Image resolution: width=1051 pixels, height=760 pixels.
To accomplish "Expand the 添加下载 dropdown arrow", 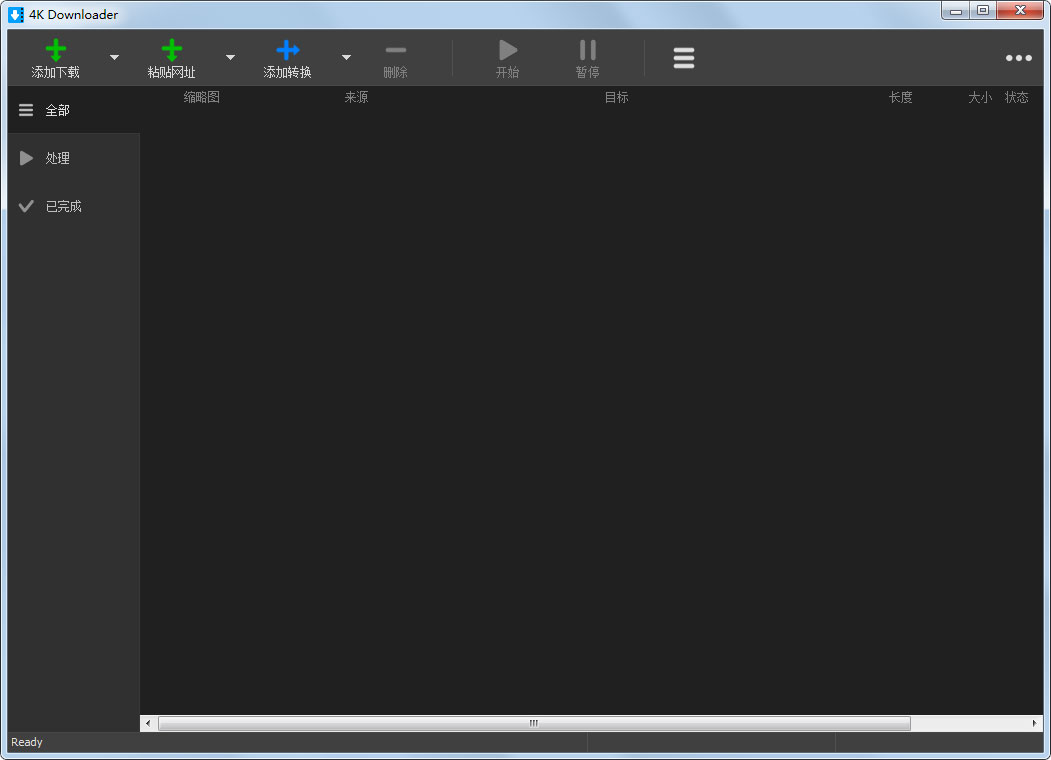I will pyautogui.click(x=114, y=58).
